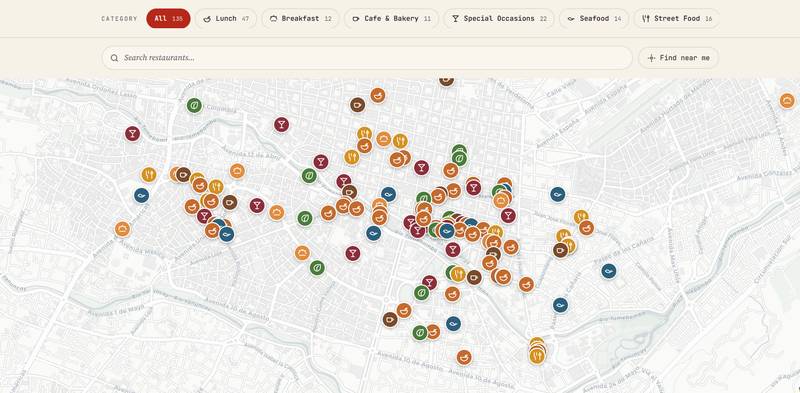Use the Find near me button
The image size is (800, 393).
click(678, 58)
